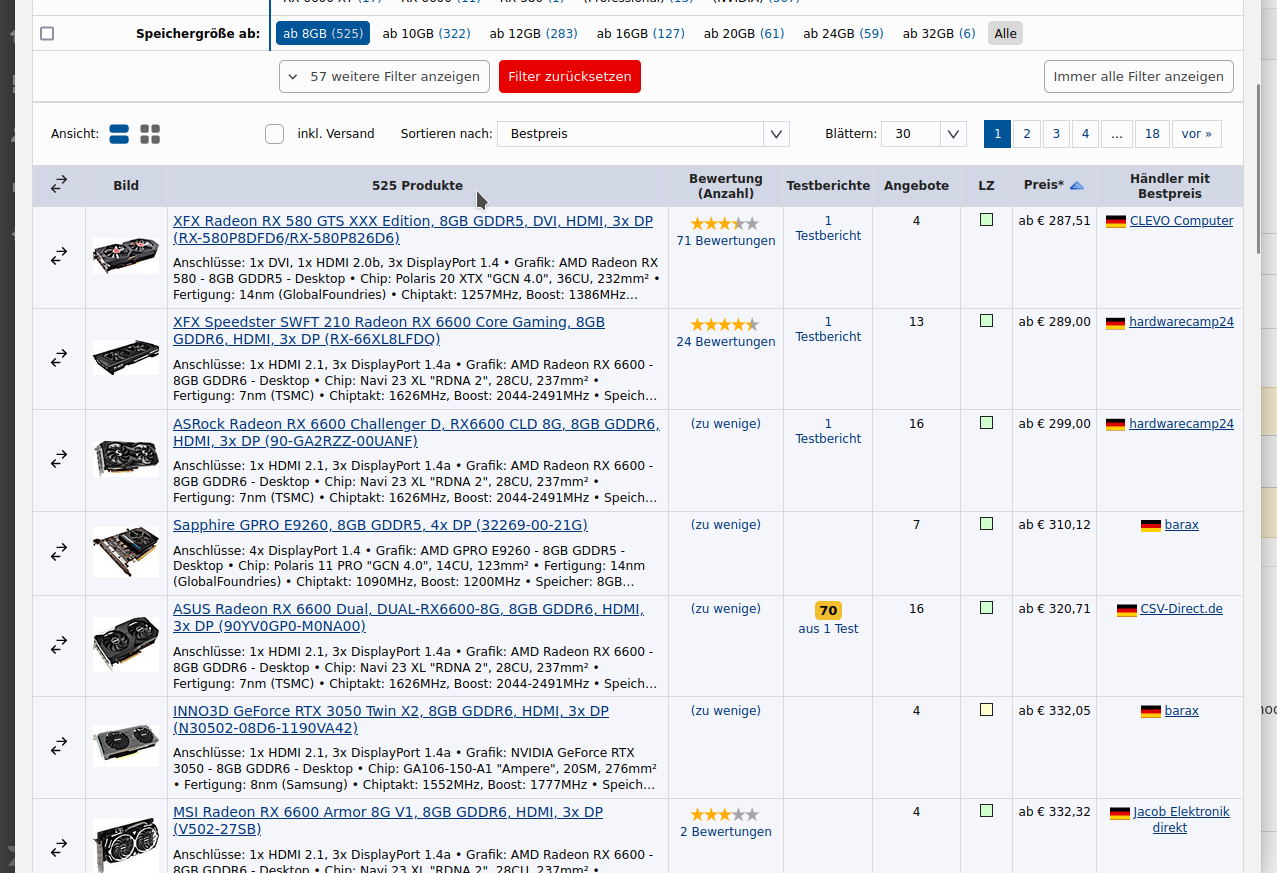This screenshot has height=873, width=1277.
Task: Select ab 12GB memory filter
Action: [x=533, y=33]
